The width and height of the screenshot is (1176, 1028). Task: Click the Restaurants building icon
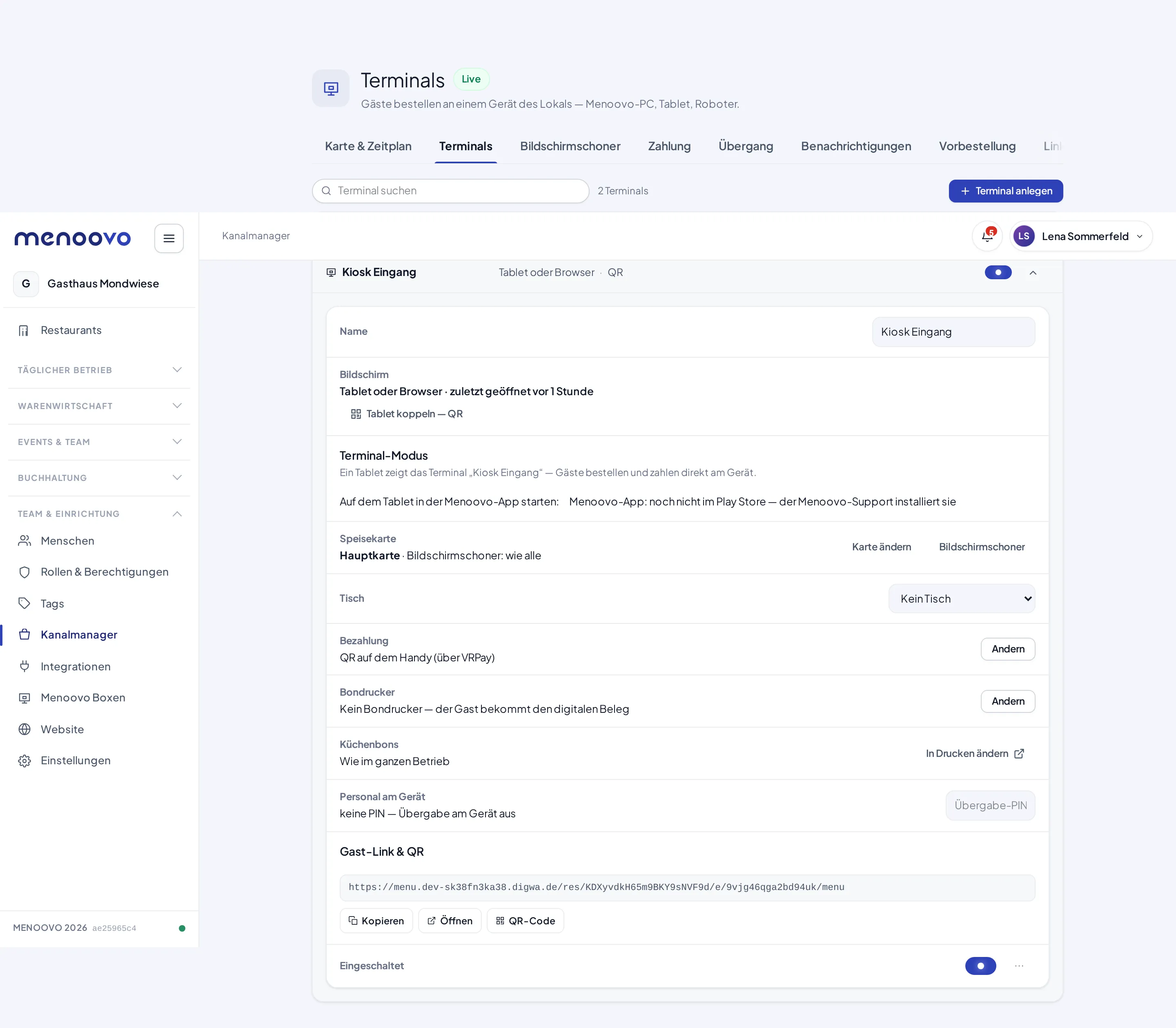click(24, 330)
